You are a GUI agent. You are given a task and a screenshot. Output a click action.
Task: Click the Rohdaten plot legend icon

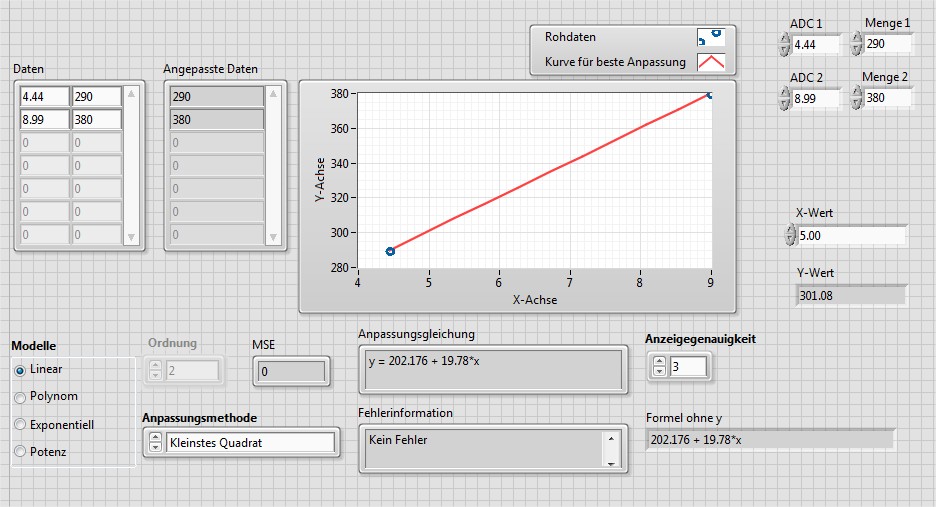[x=711, y=37]
